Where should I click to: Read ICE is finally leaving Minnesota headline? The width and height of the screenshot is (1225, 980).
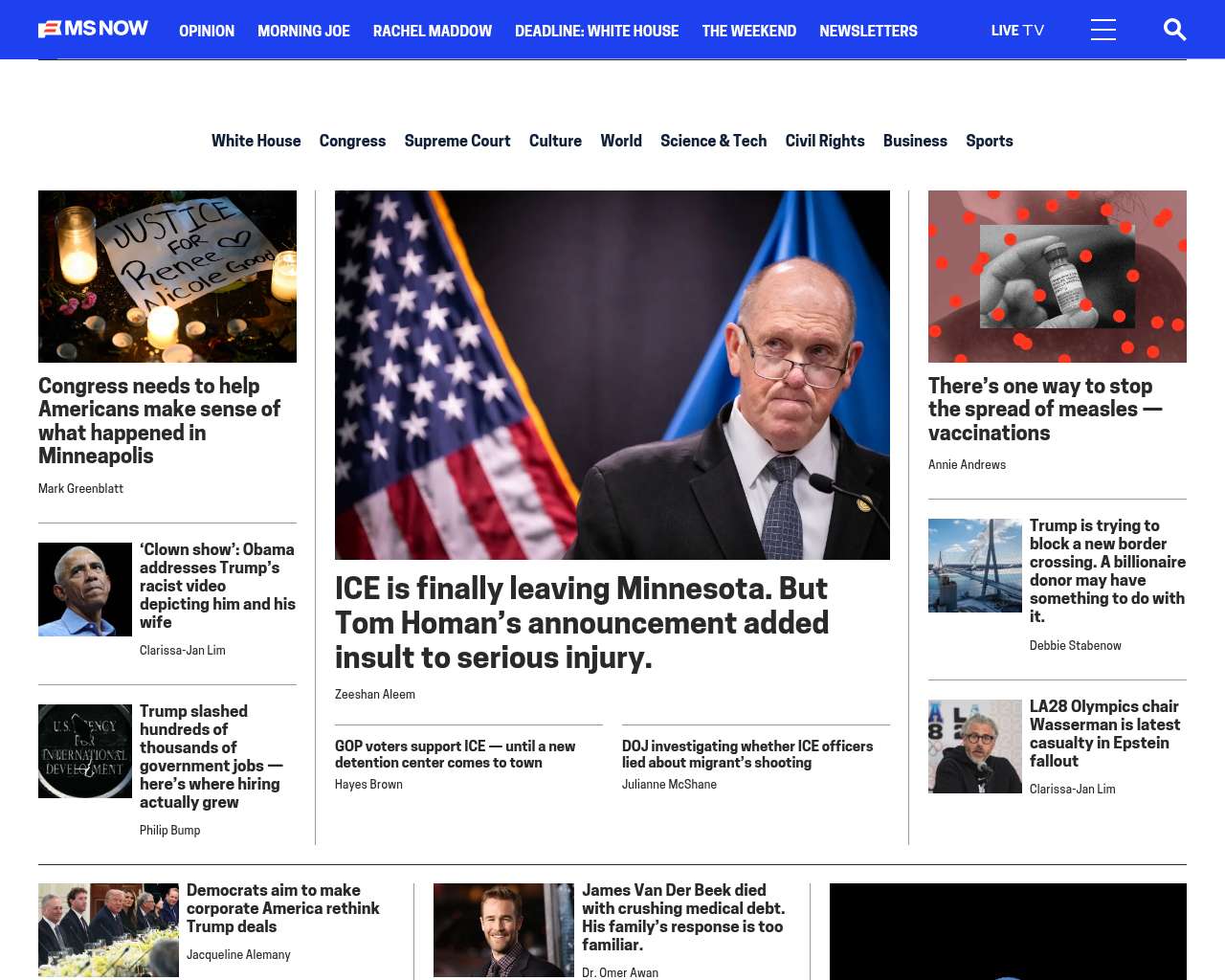tap(582, 623)
